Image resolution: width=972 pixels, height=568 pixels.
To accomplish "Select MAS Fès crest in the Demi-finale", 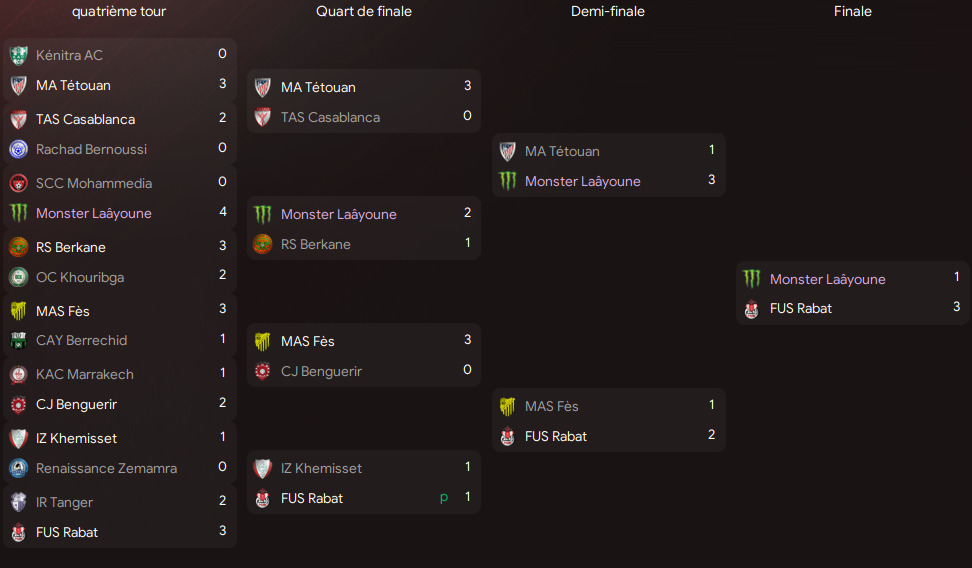I will point(507,406).
